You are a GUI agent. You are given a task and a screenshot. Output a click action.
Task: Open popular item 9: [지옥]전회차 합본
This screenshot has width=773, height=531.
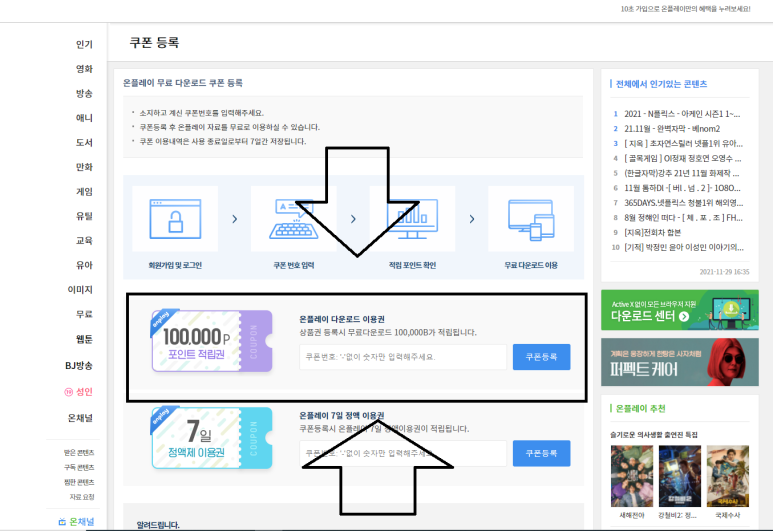(652, 232)
